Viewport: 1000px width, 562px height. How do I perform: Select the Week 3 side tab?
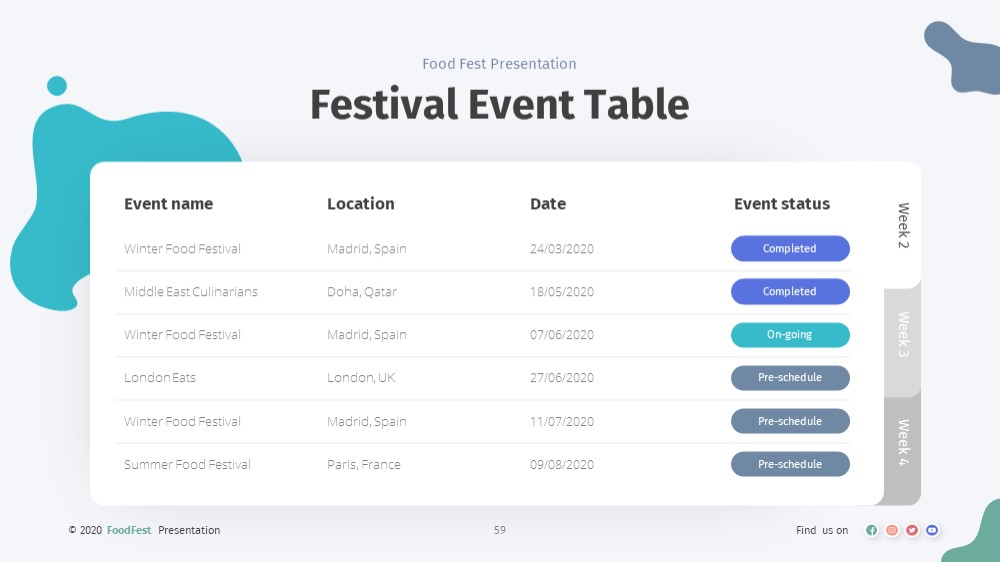[x=903, y=334]
